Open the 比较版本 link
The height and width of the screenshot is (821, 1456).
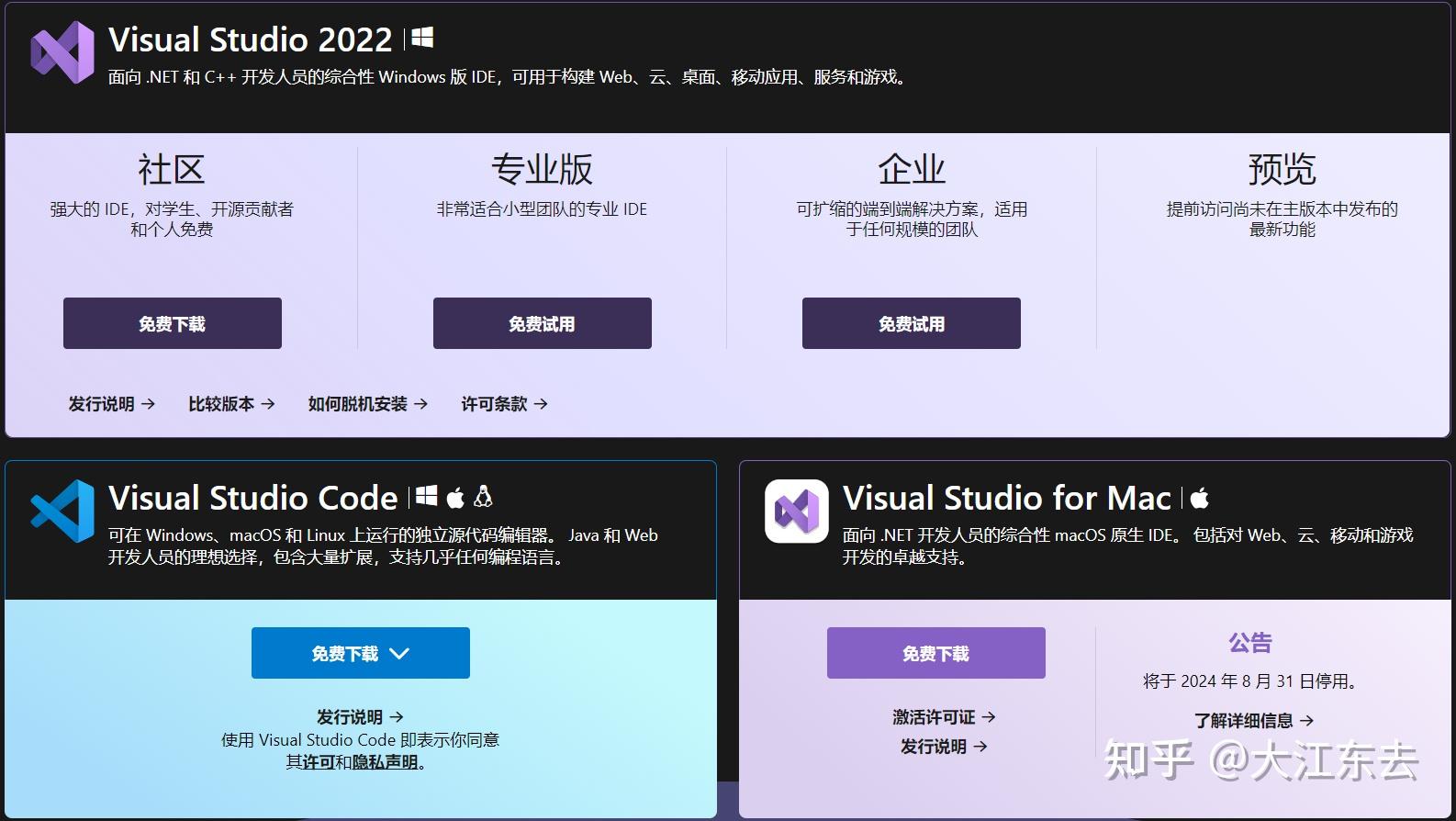tap(231, 404)
